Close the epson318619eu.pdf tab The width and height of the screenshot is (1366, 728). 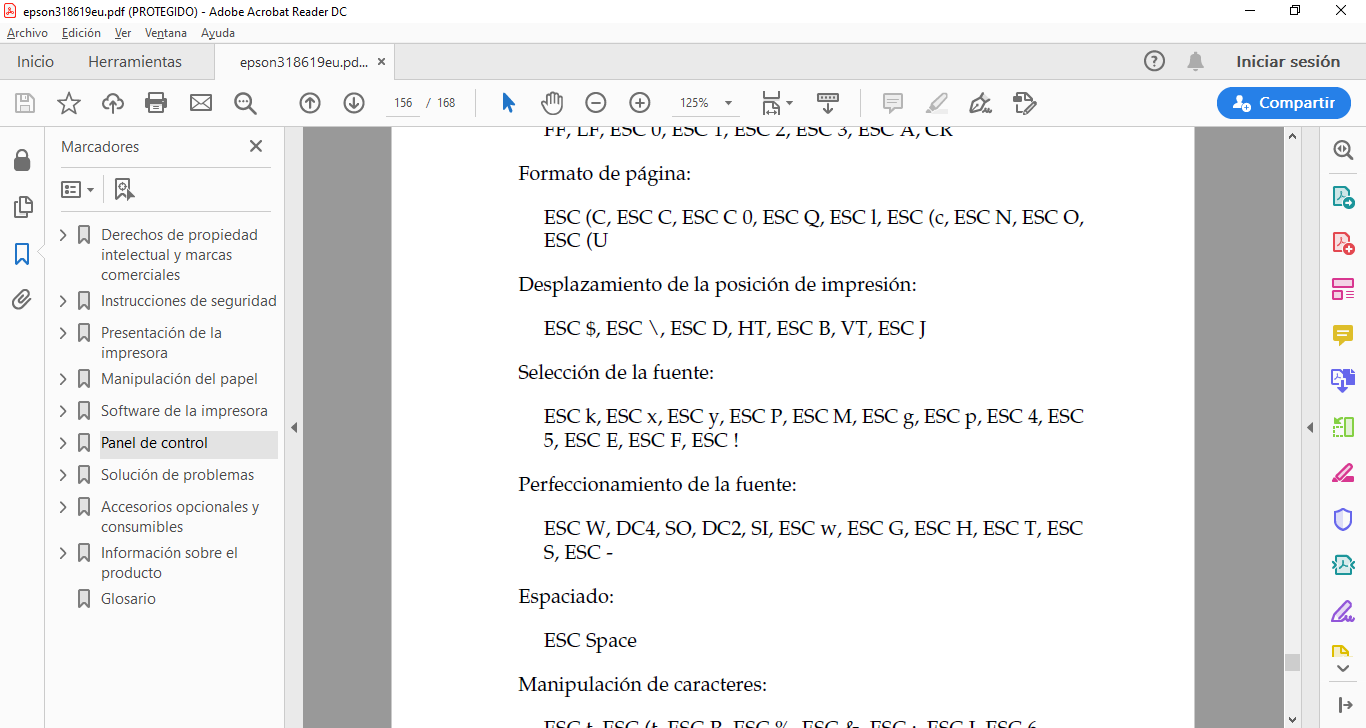[380, 62]
